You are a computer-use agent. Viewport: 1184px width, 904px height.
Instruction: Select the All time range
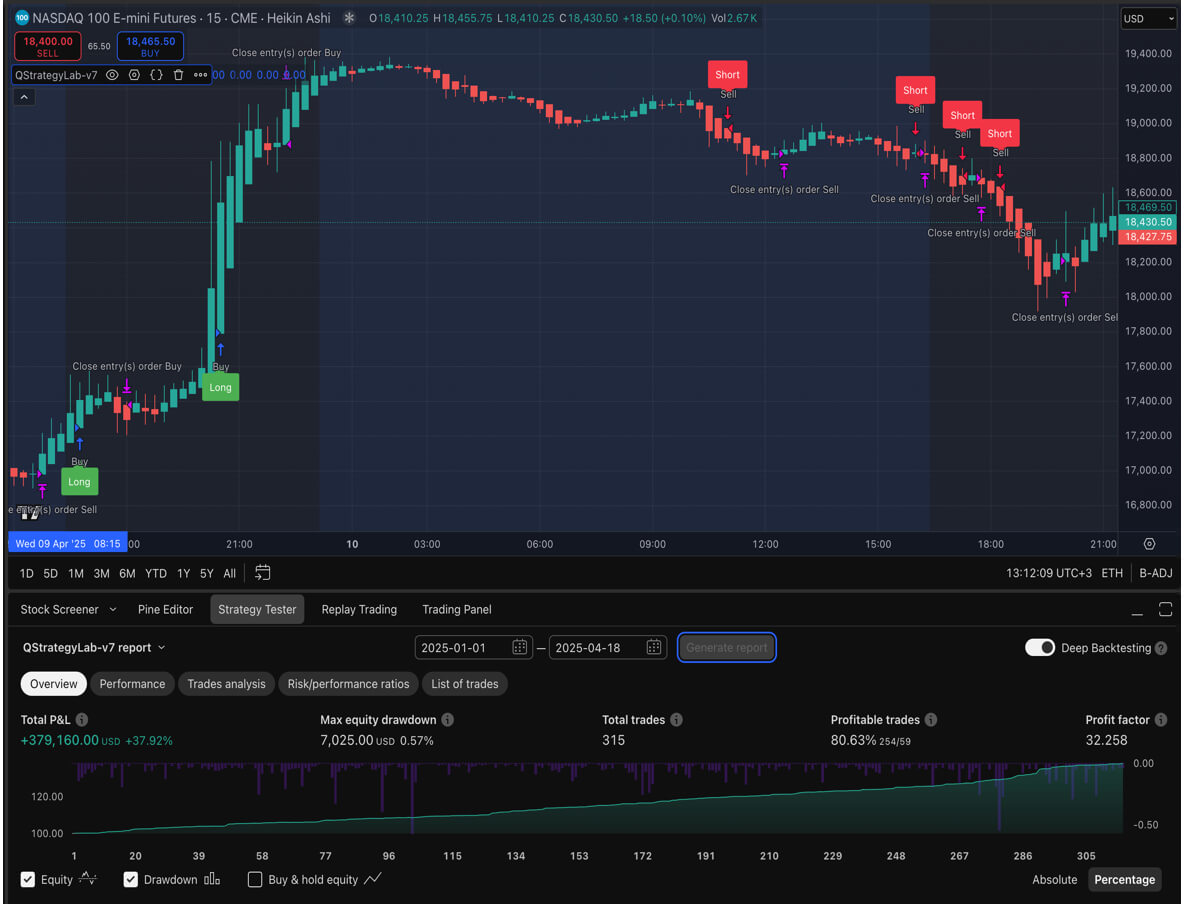(x=230, y=573)
